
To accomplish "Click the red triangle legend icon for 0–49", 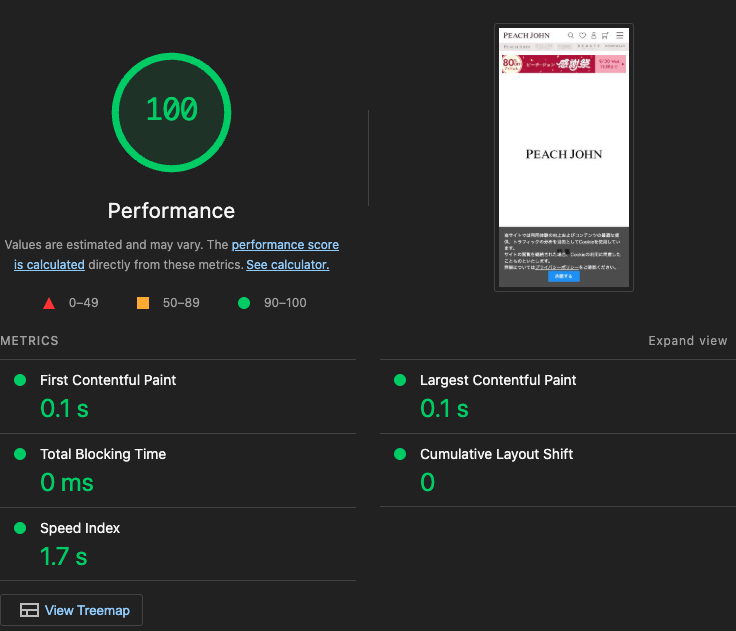I will (49, 303).
